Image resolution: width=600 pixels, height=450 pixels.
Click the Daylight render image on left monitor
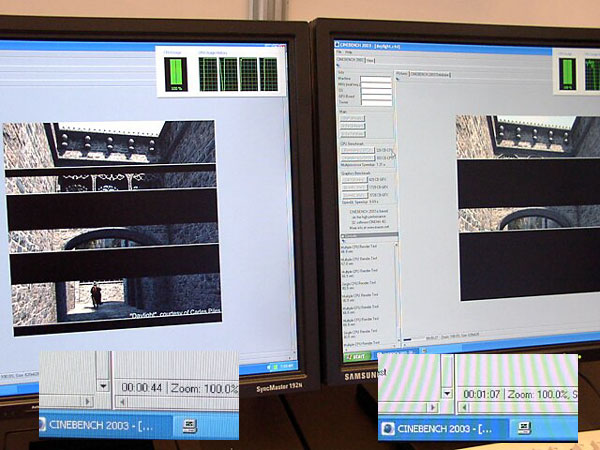(114, 228)
